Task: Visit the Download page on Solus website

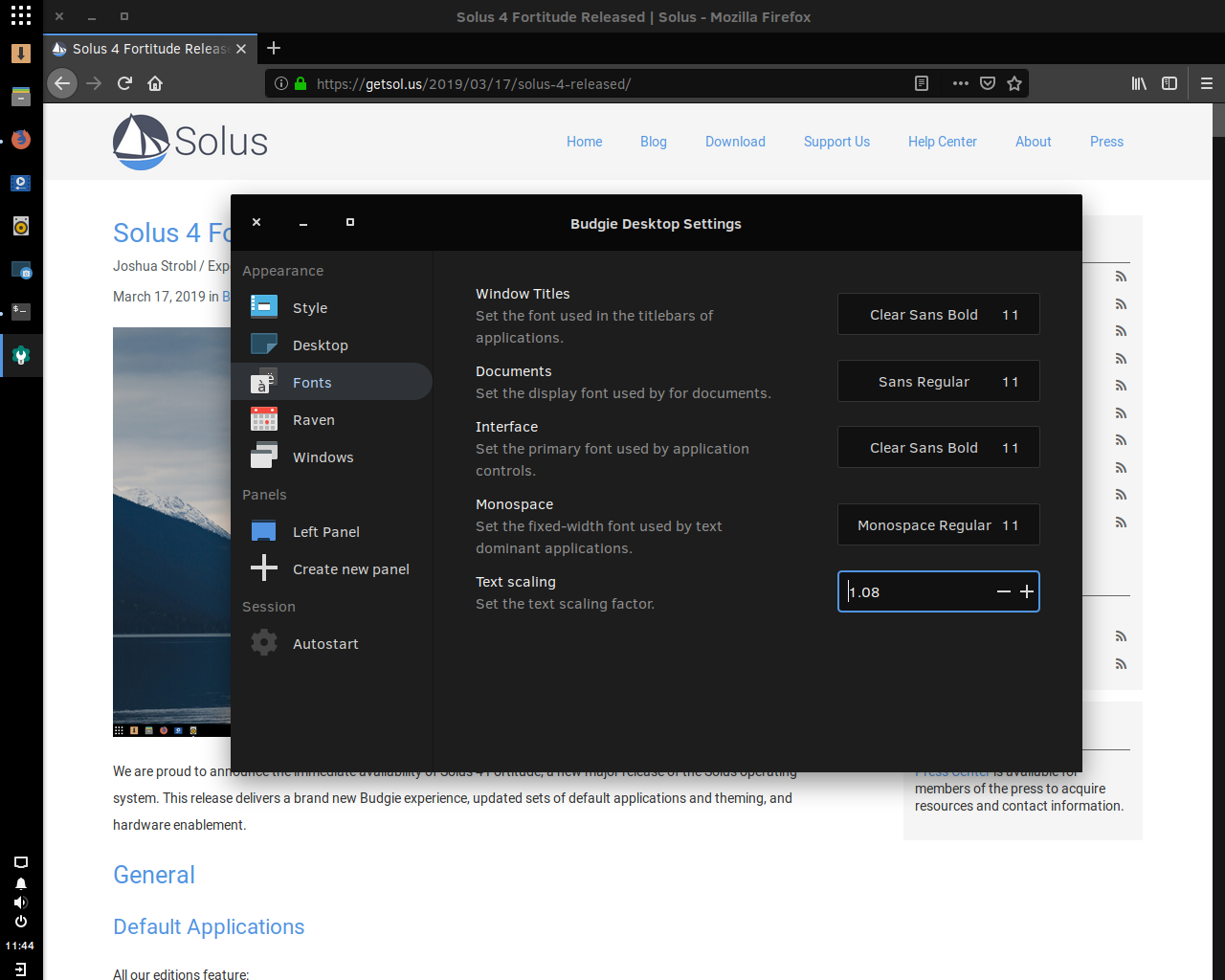Action: (735, 142)
